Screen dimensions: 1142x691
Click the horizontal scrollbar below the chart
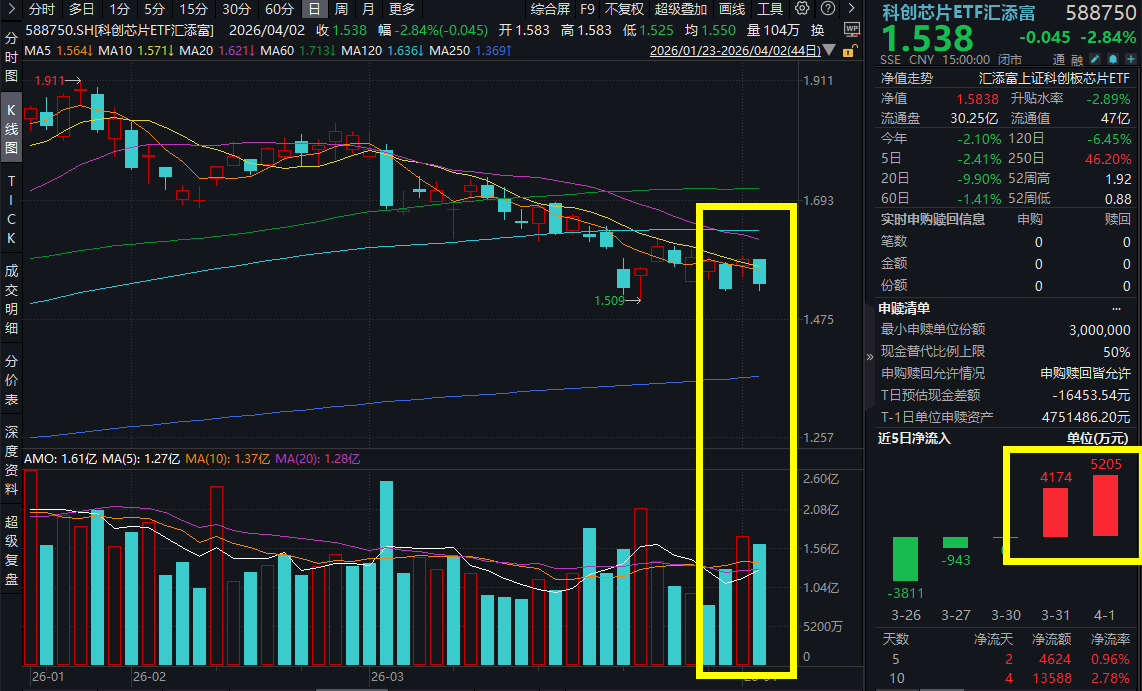click(350, 687)
